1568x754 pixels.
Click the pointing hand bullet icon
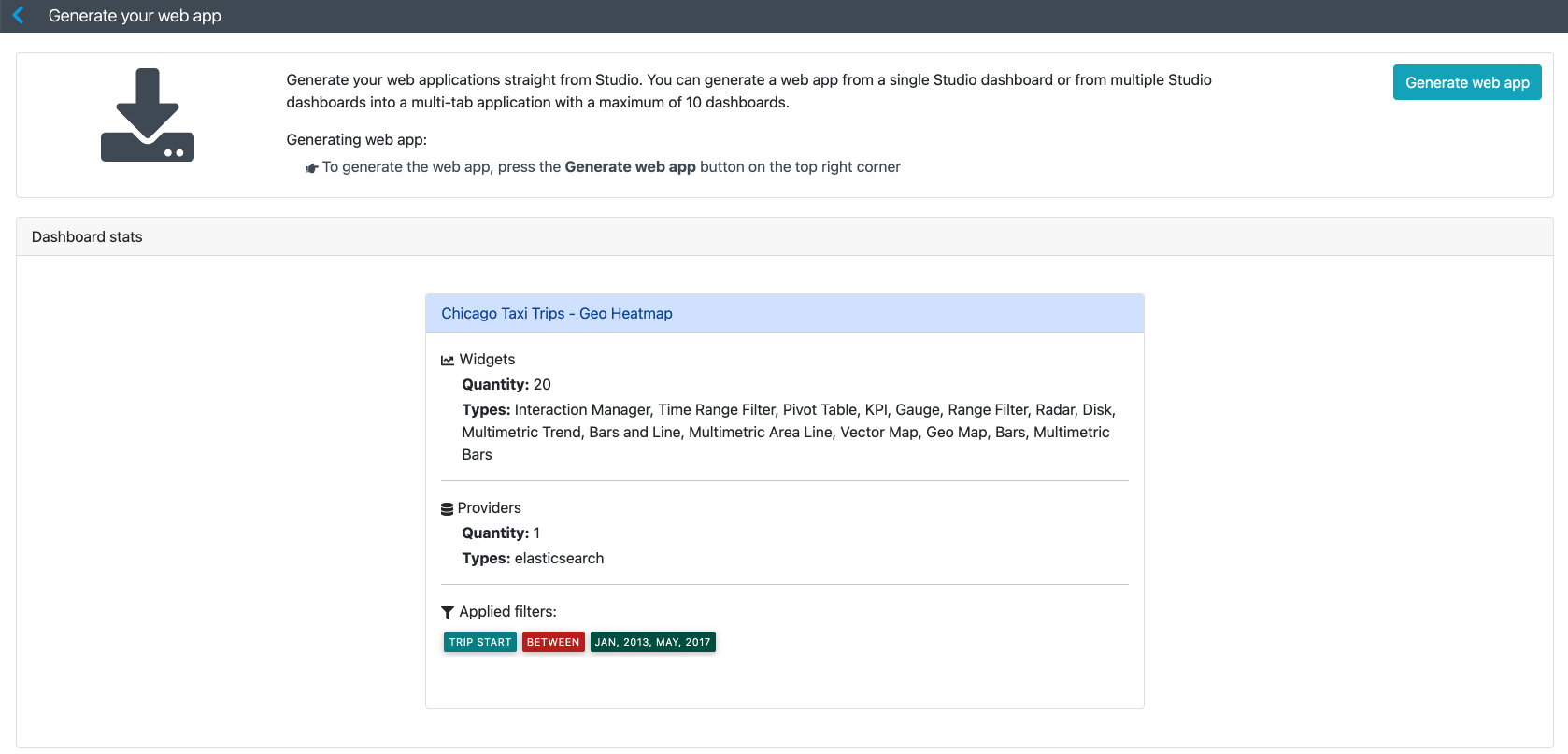pyautogui.click(x=311, y=168)
